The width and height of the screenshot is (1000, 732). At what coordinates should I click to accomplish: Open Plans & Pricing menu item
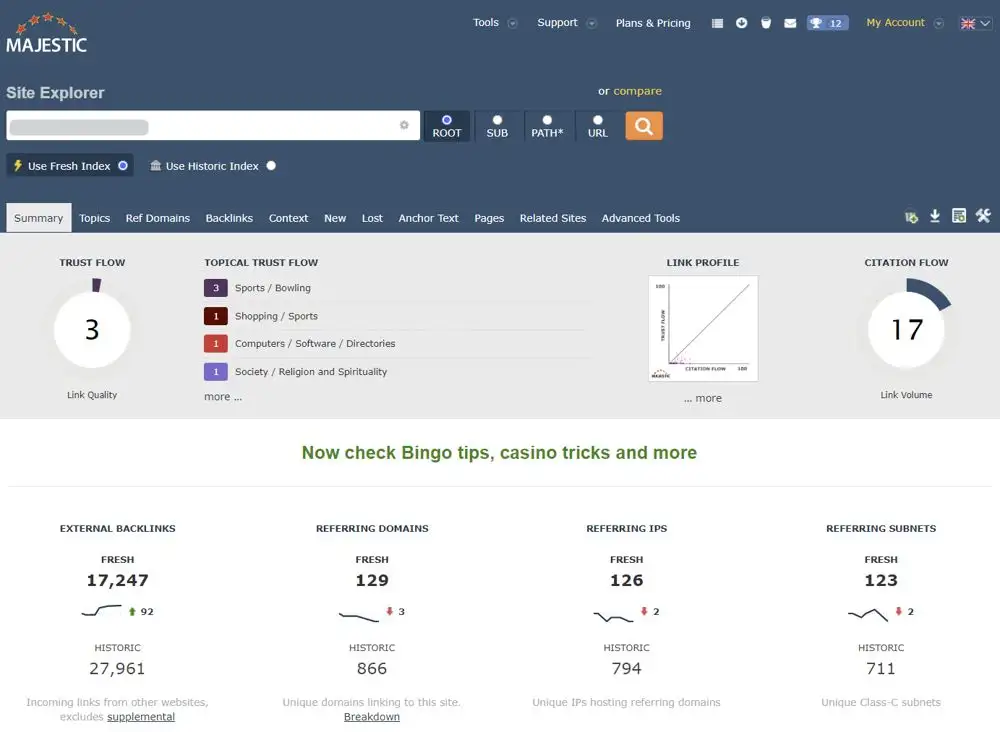click(653, 23)
